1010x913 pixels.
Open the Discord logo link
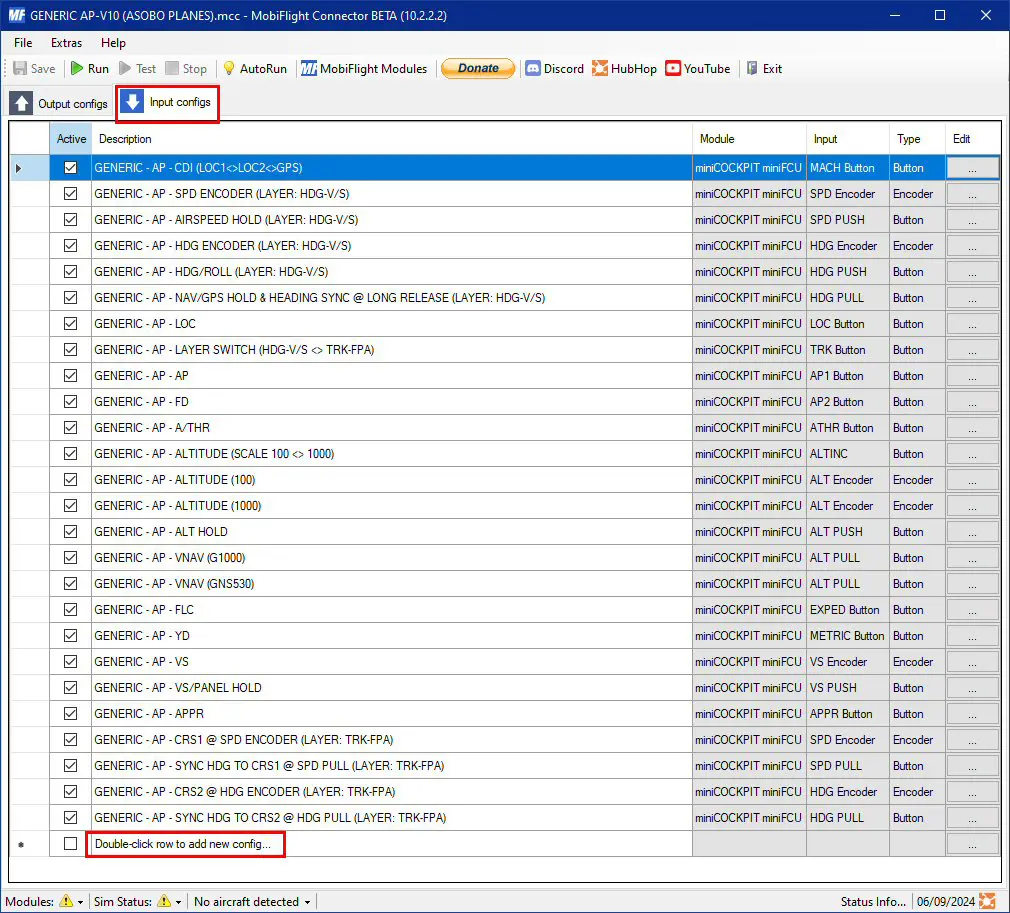point(533,68)
